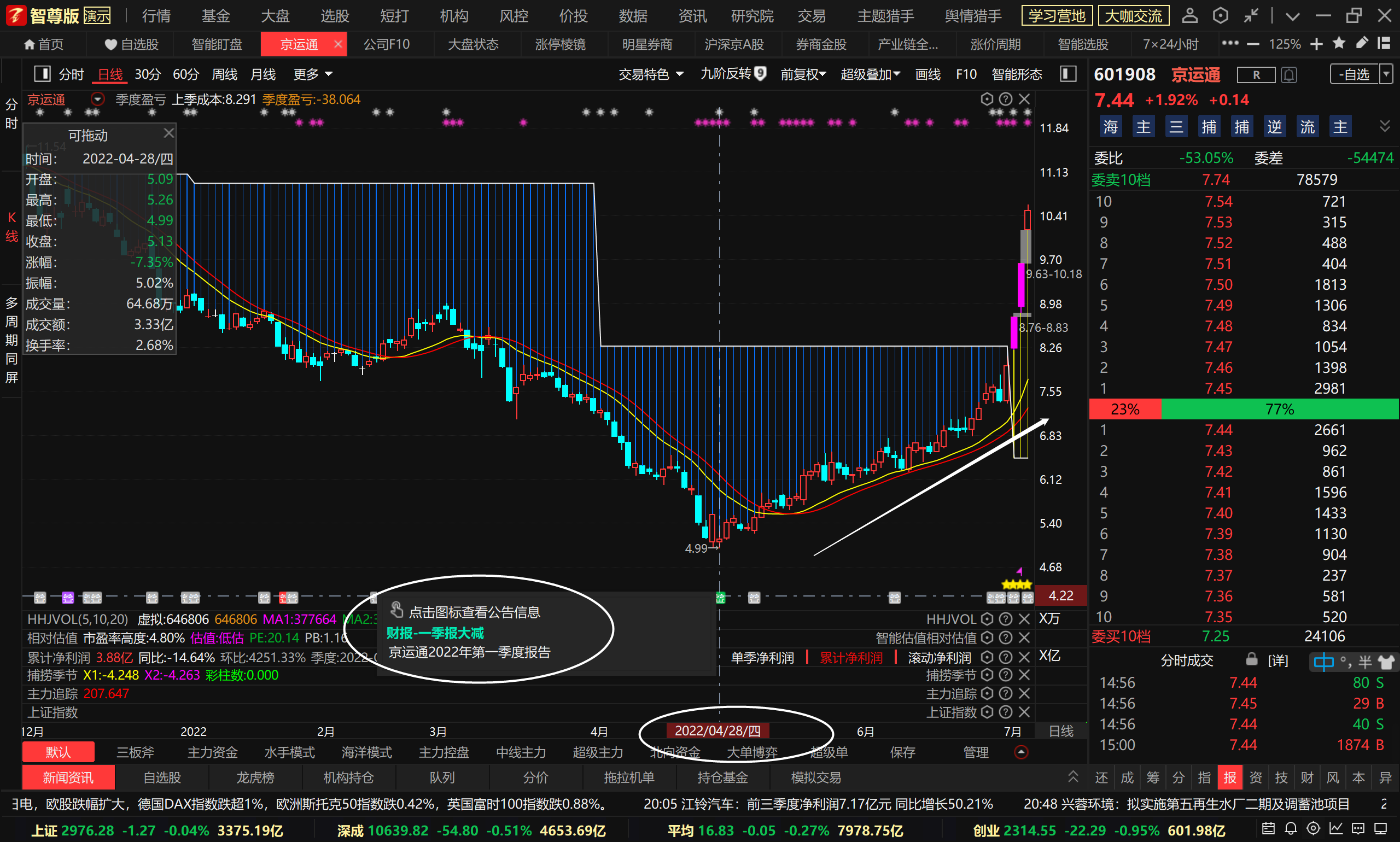Close the 主力追踪 indicator row
This screenshot has height=842, width=1400.
tap(1024, 694)
